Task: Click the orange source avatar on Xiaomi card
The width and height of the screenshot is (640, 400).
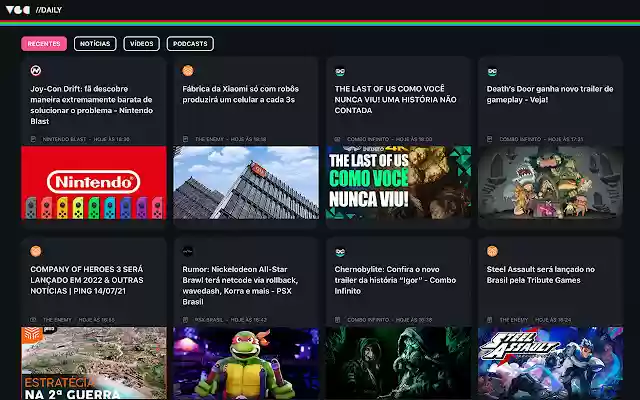Action: coord(188,71)
